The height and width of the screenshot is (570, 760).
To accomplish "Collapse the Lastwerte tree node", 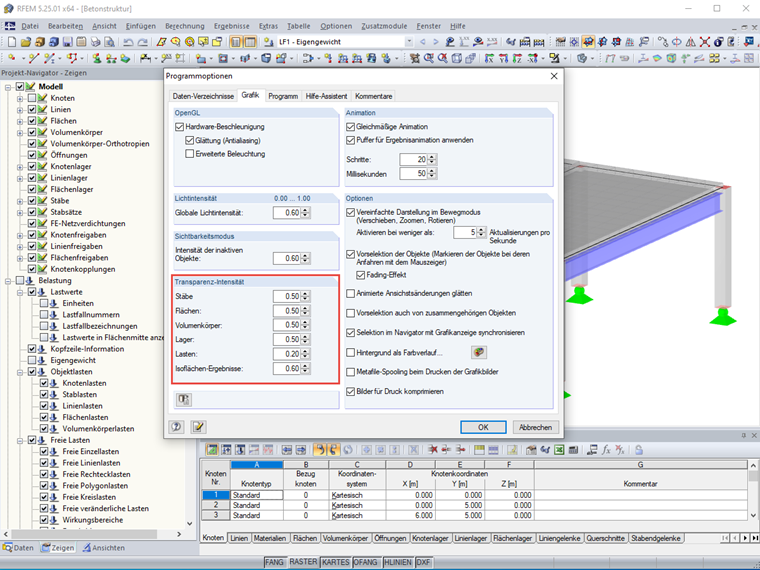I will point(20,292).
